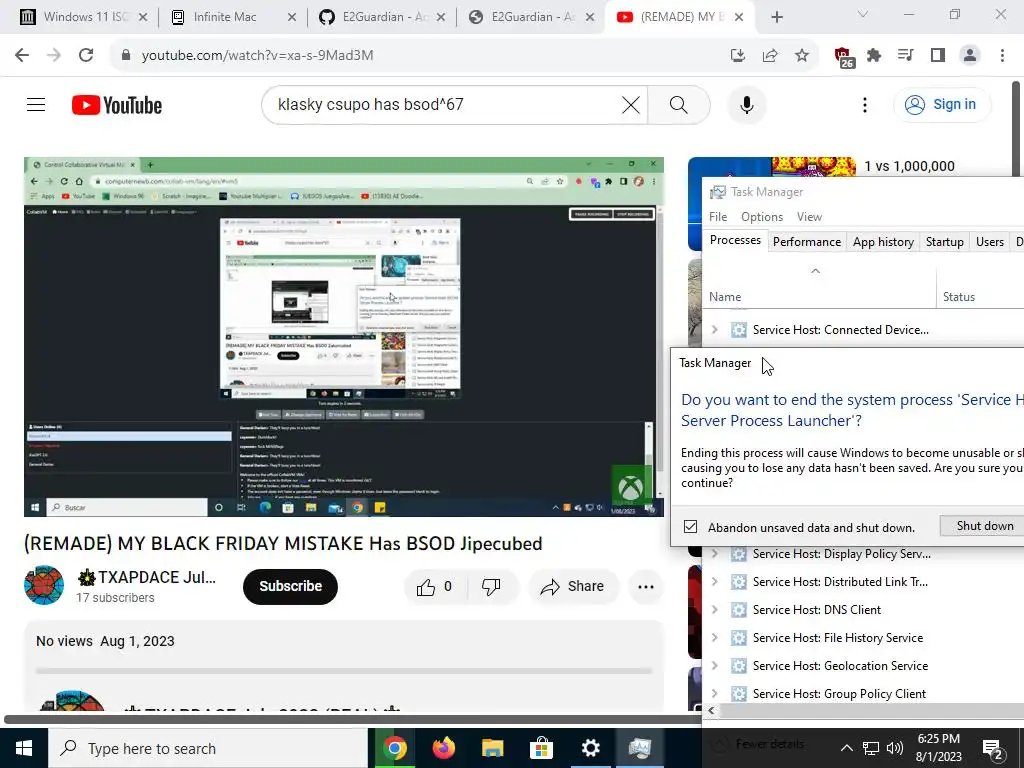Open TXAPDACE channel avatar
The width and height of the screenshot is (1024, 768).
coord(44,585)
